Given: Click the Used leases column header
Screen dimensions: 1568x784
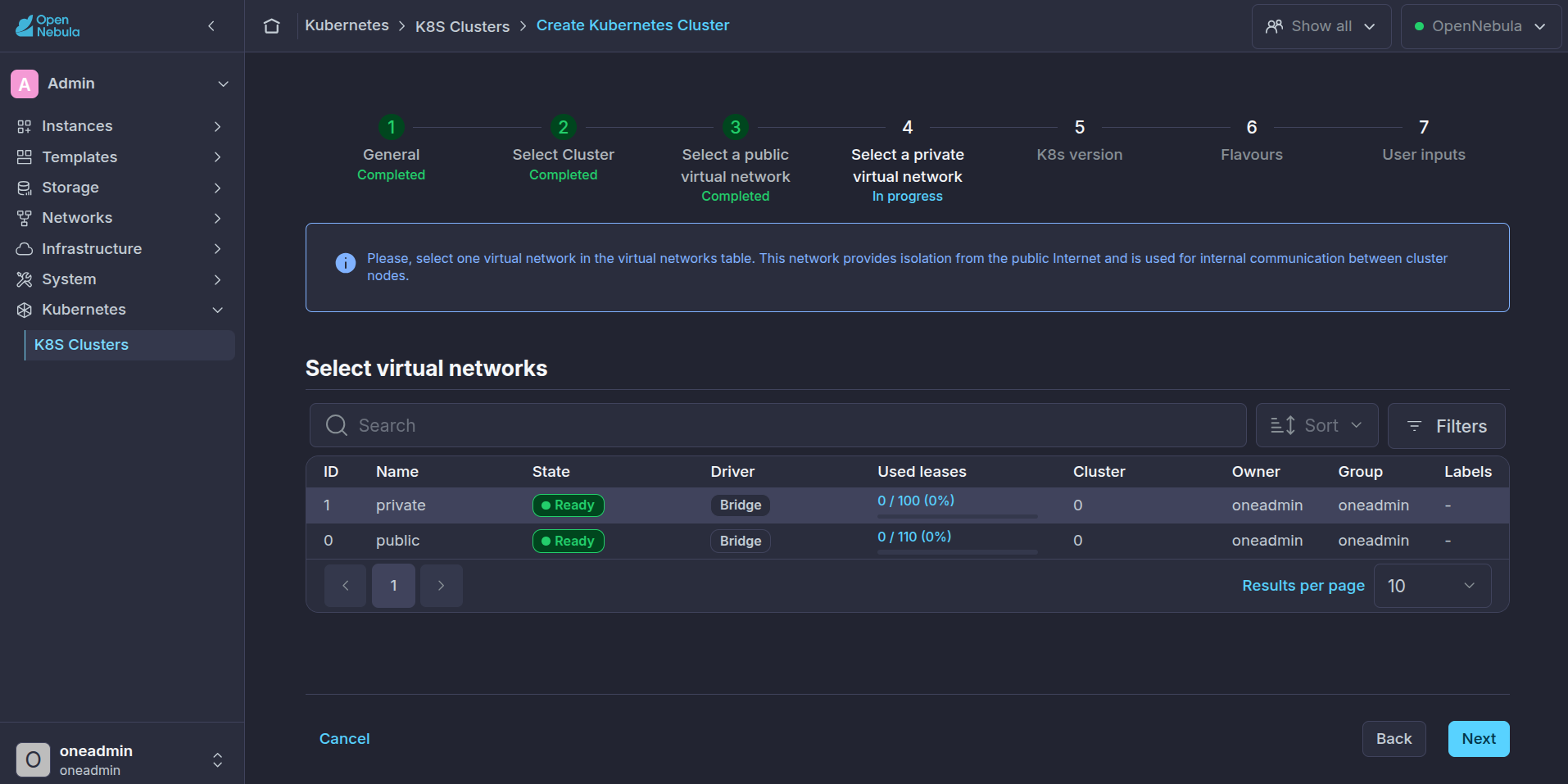Looking at the screenshot, I should tap(922, 472).
